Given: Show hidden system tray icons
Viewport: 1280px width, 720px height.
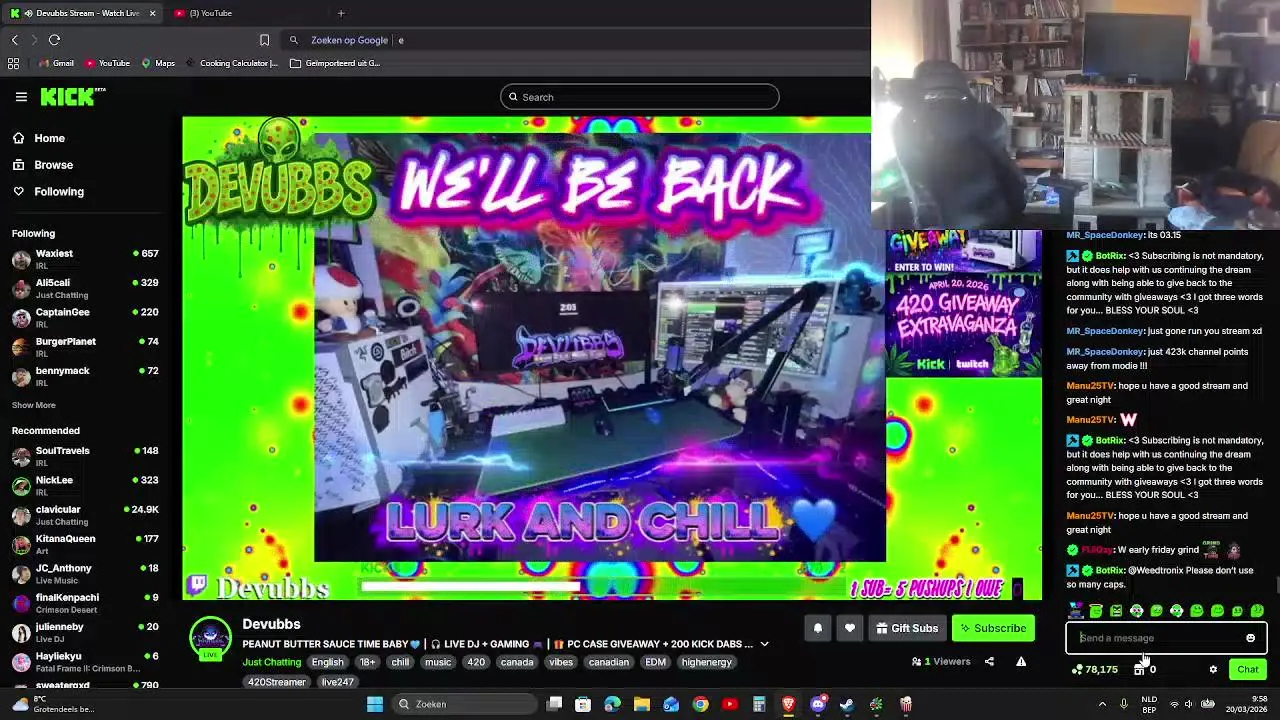Looking at the screenshot, I should tap(1102, 704).
